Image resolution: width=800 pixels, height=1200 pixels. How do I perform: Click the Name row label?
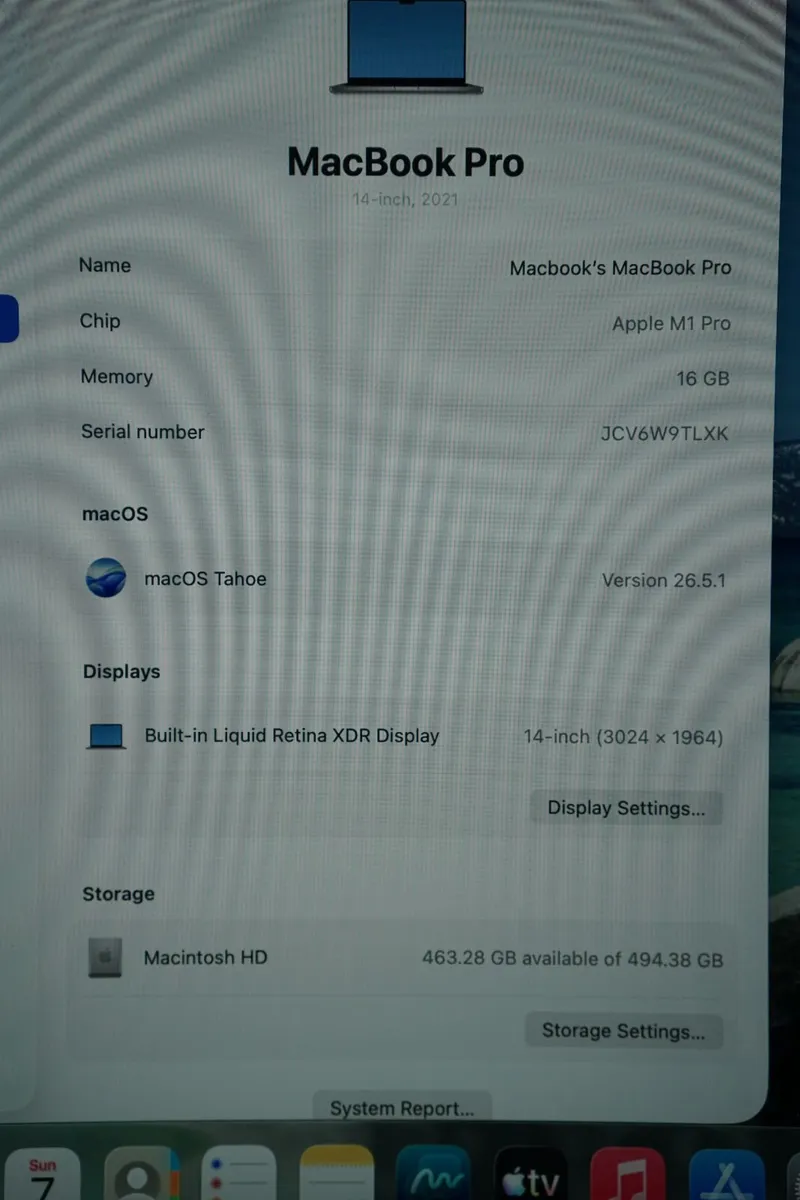[105, 265]
